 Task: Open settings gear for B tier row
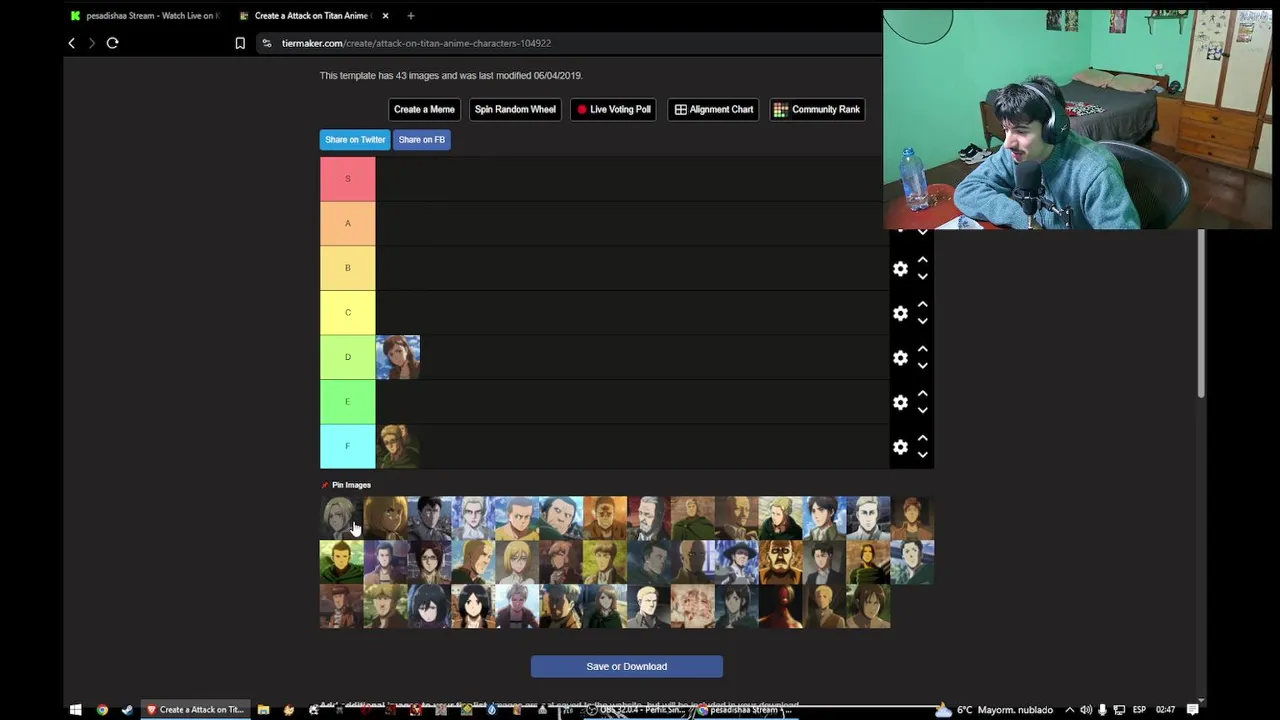(900, 269)
